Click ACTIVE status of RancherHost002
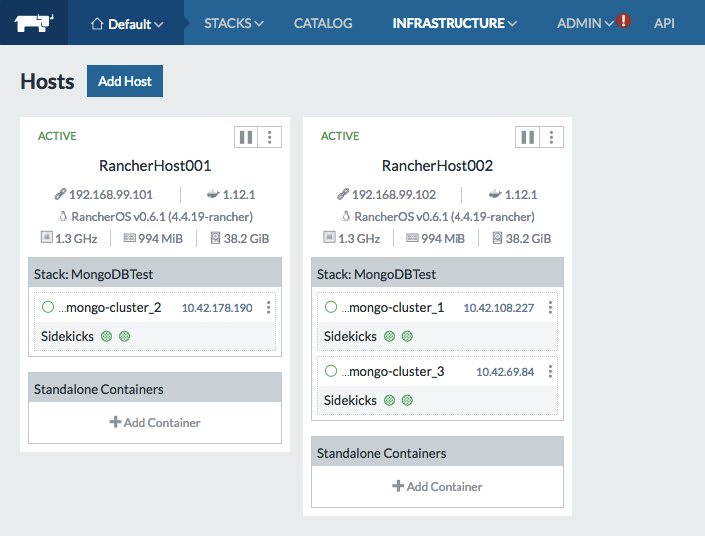Viewport: 705px width, 536px height. (340, 136)
